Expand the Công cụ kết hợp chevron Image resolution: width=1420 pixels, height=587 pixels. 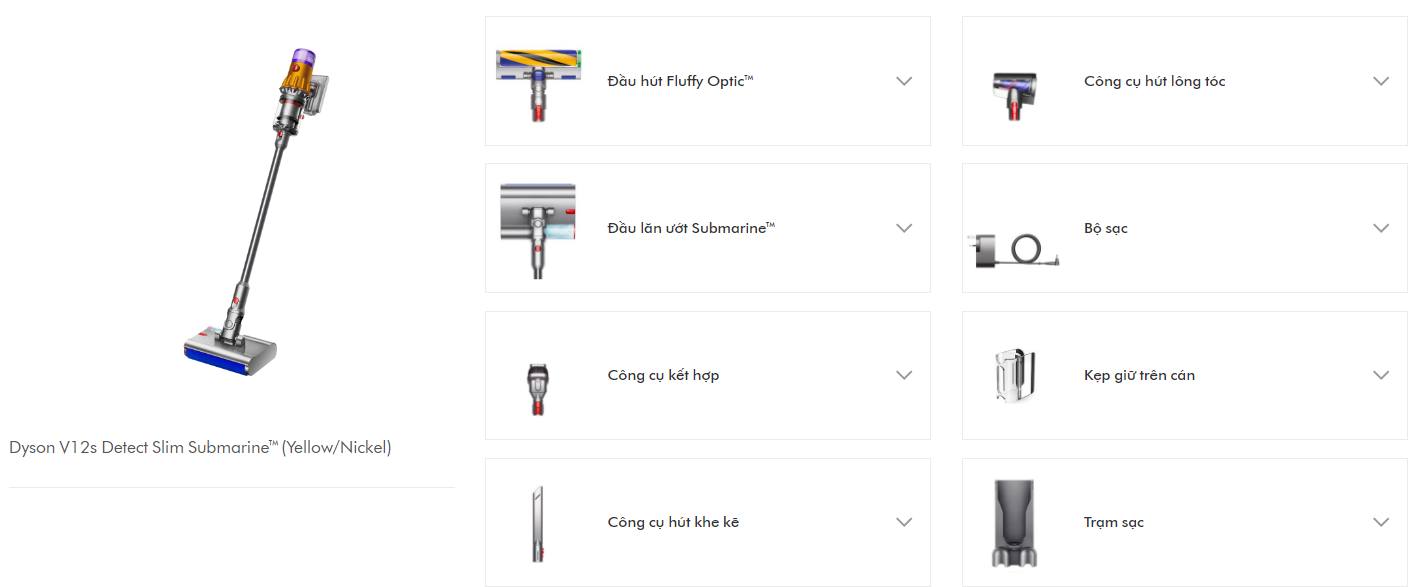tap(904, 375)
